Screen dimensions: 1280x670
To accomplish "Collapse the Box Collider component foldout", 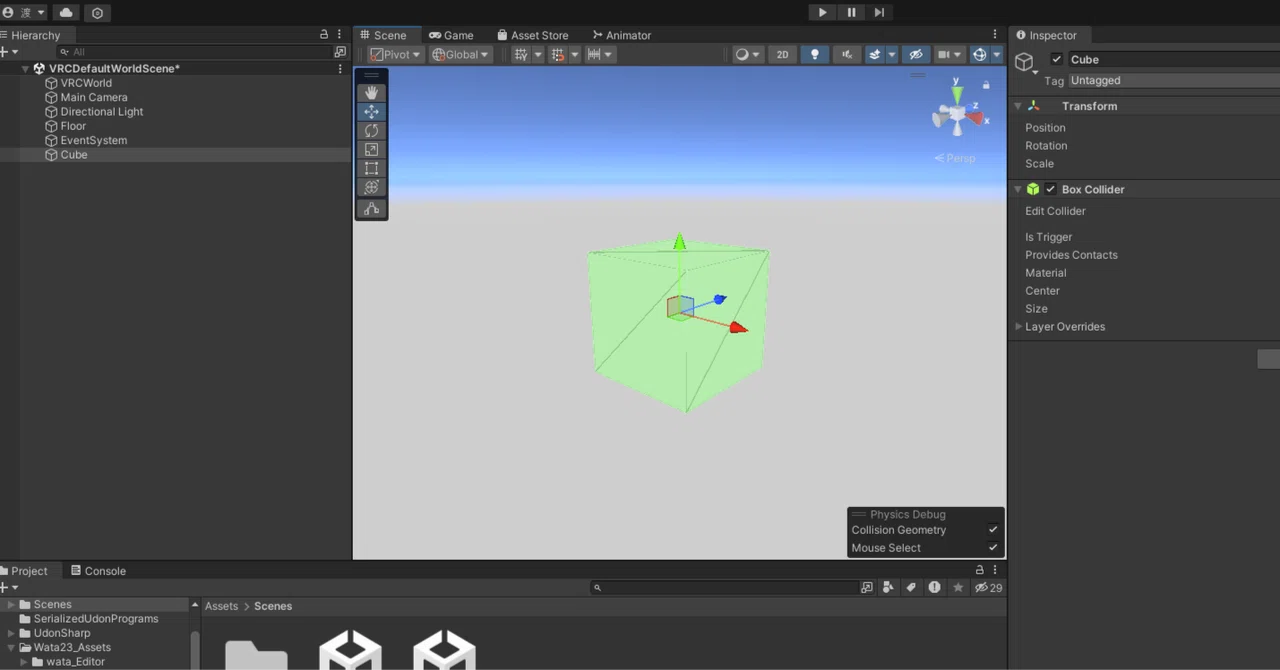I will pos(1018,189).
